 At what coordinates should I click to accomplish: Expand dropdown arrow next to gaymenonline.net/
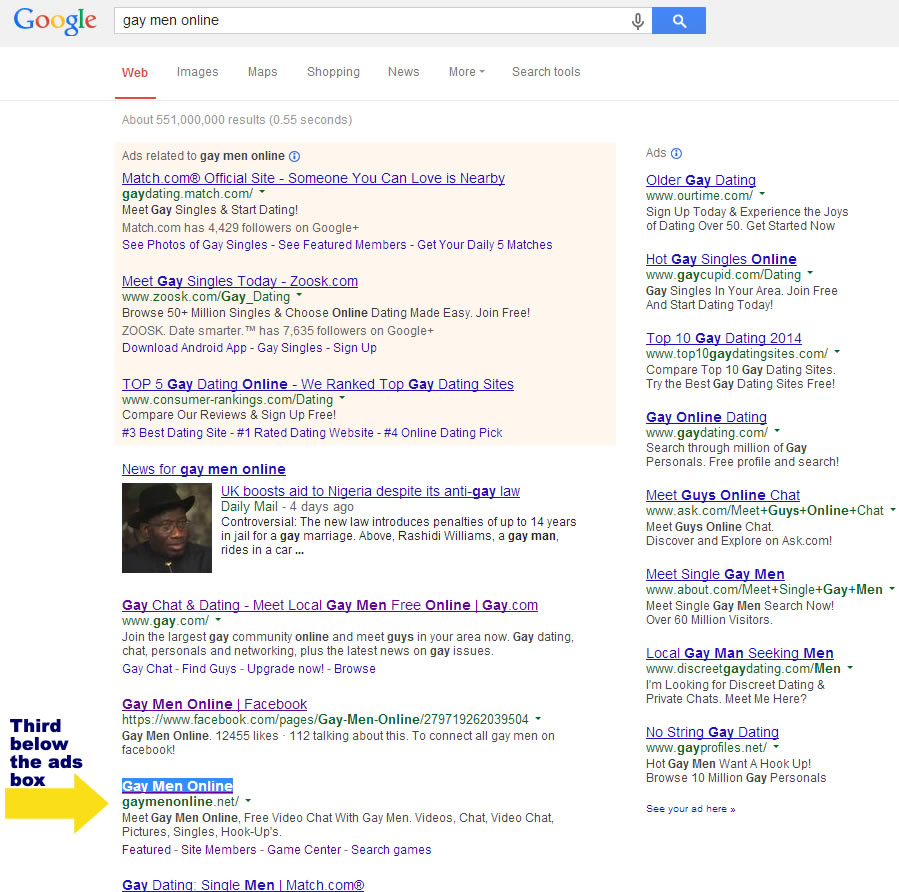248,800
